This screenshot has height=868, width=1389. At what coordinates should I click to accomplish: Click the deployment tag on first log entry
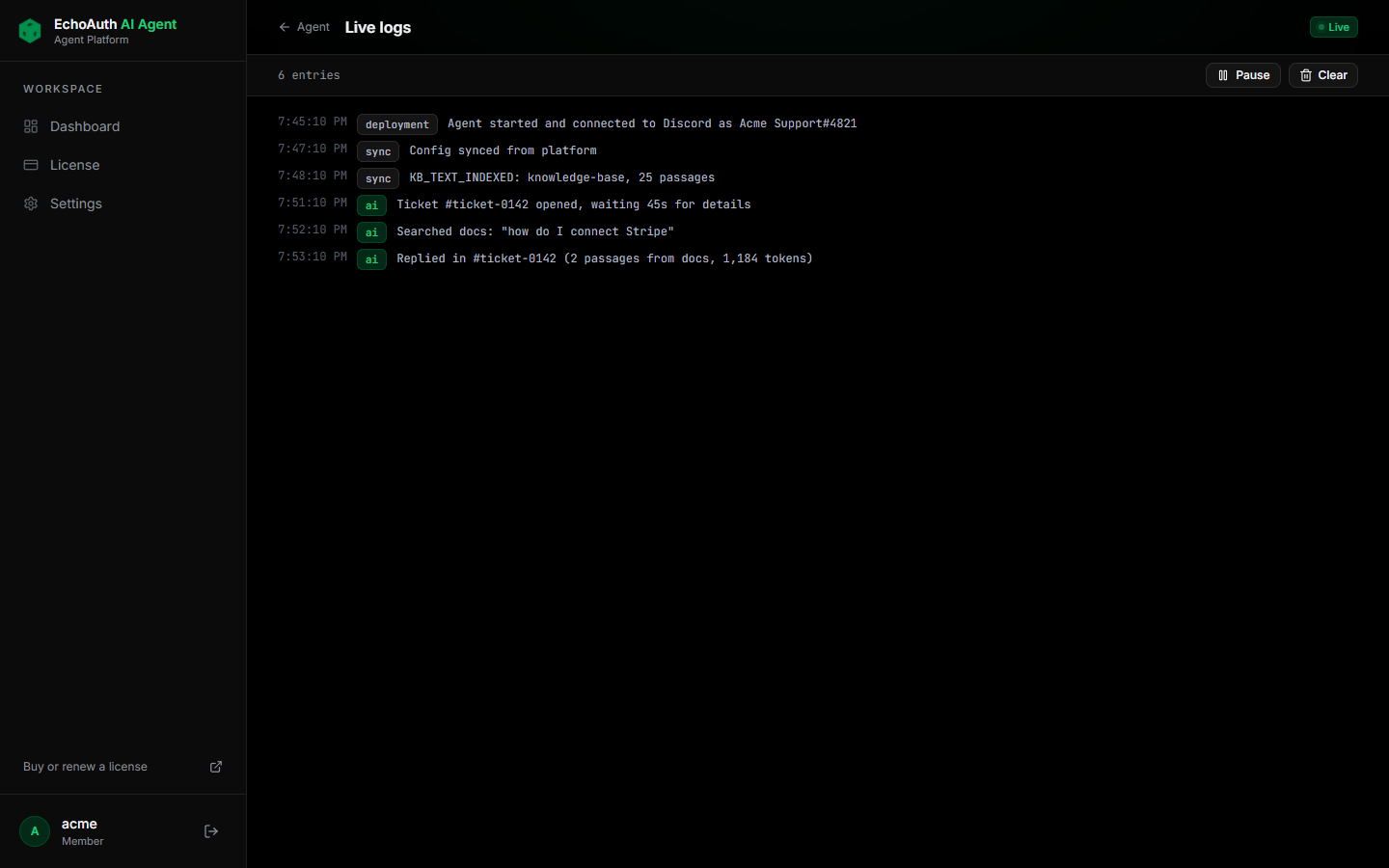(x=397, y=124)
